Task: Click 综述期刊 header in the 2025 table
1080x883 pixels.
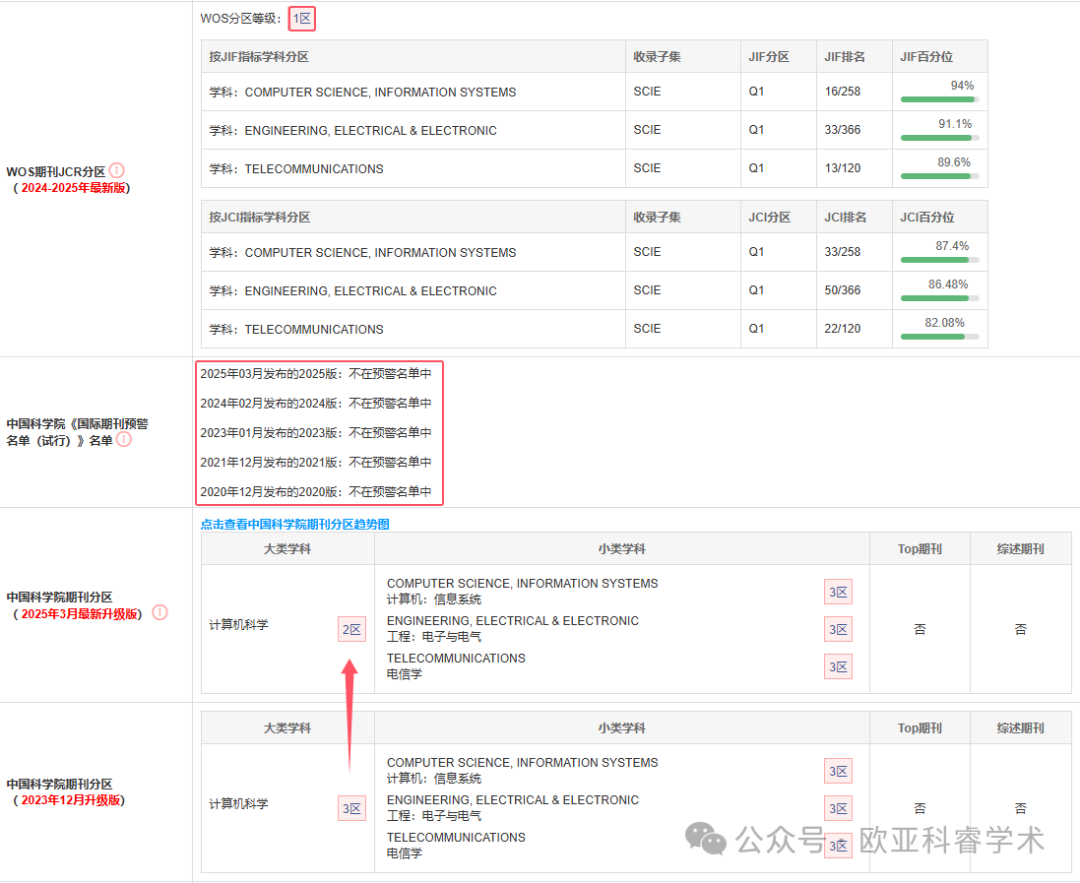Action: click(x=1020, y=549)
